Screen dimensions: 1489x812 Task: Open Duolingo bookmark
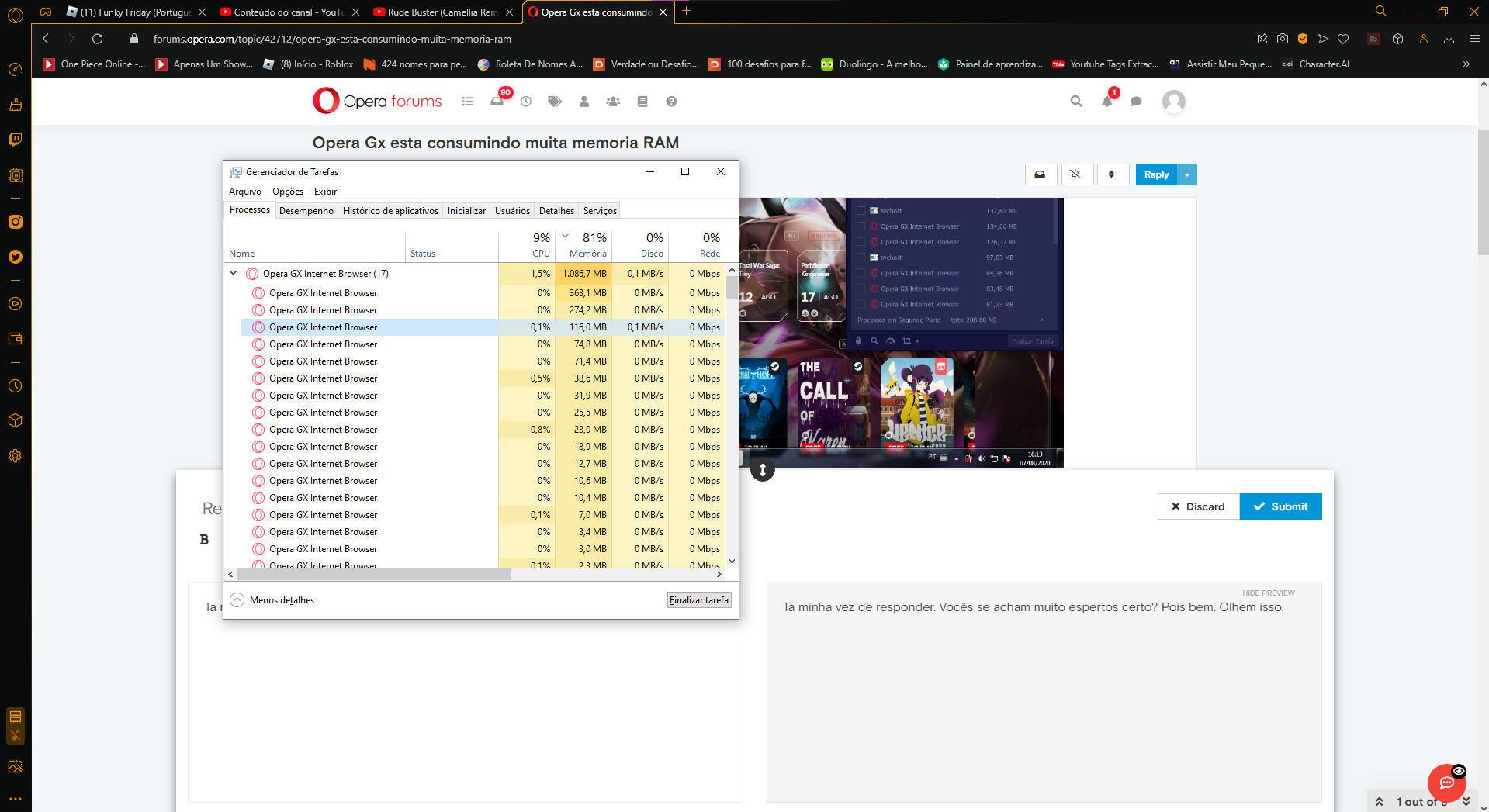(x=874, y=64)
